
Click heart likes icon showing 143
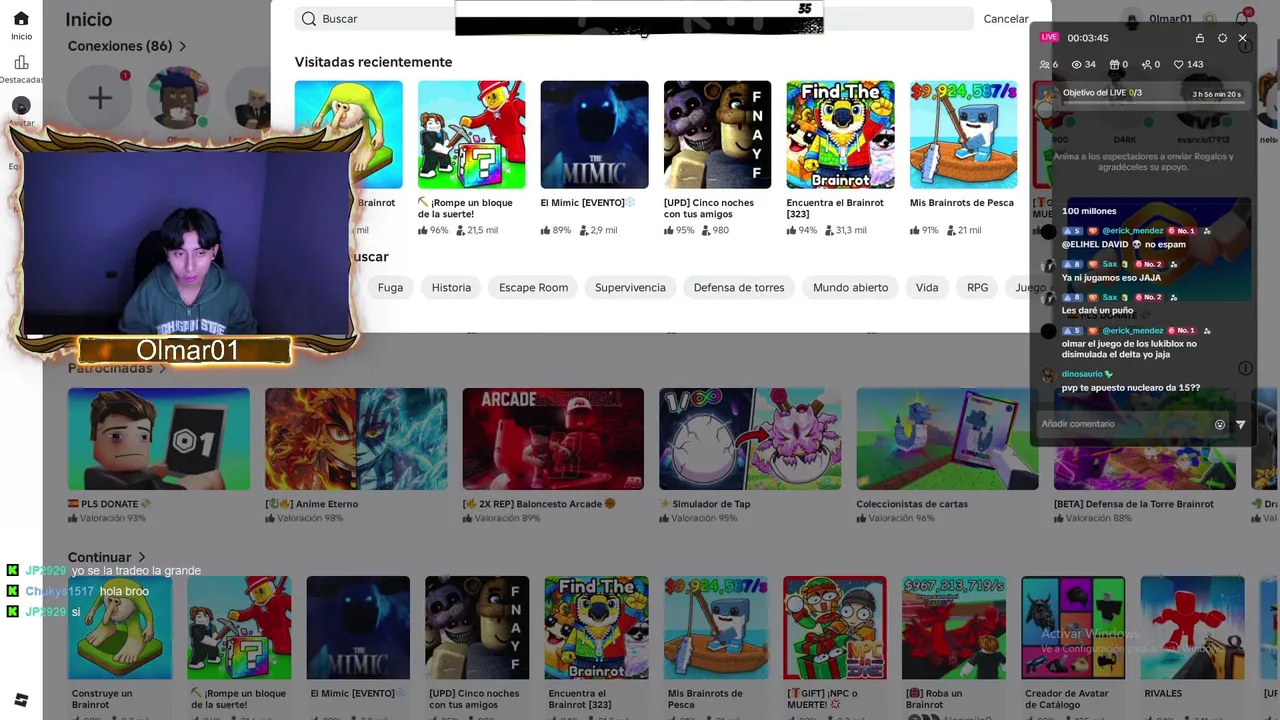[1179, 64]
